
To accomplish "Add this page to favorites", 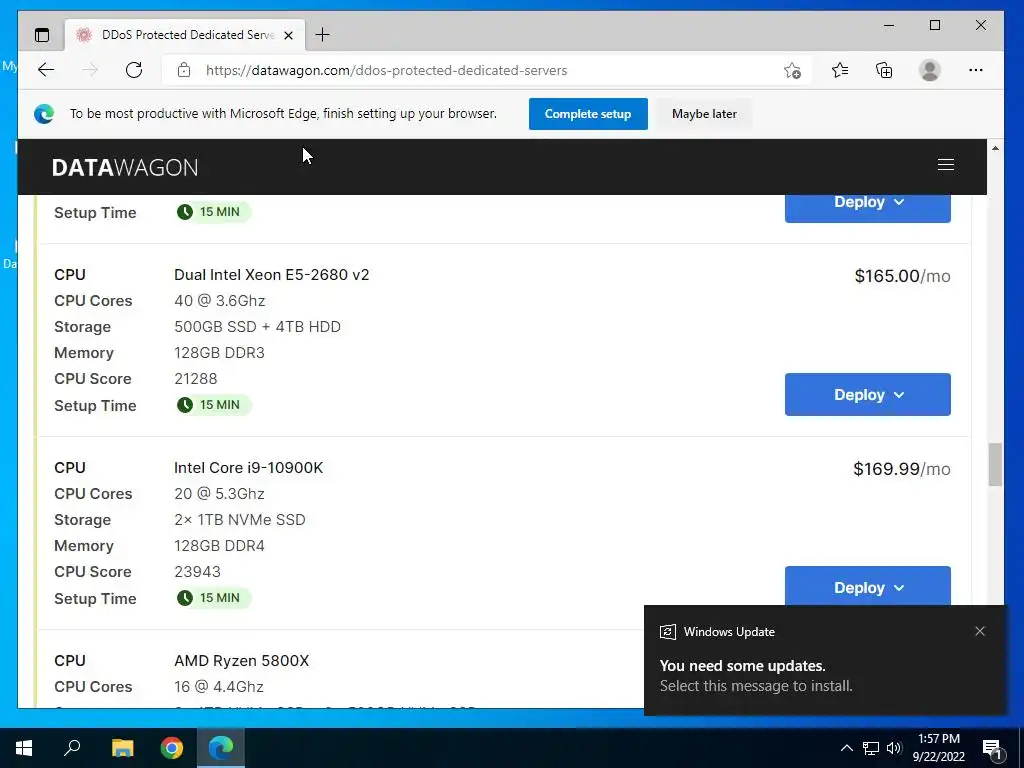I will tap(792, 70).
